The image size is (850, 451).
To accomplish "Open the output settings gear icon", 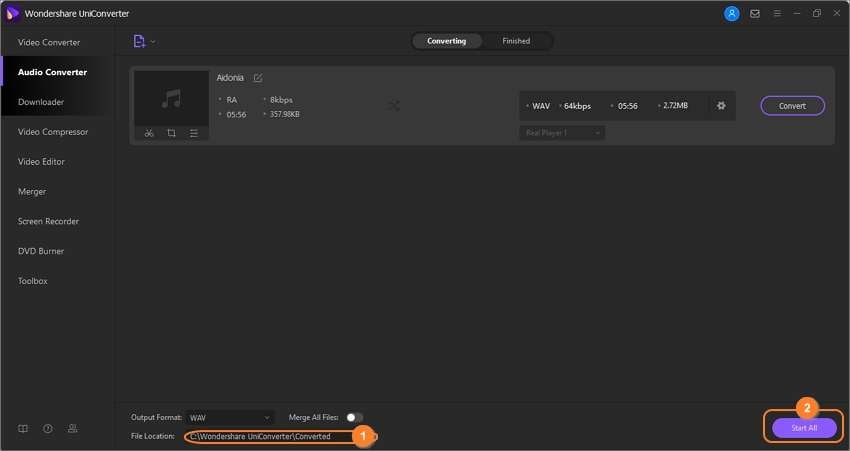I will [x=721, y=106].
